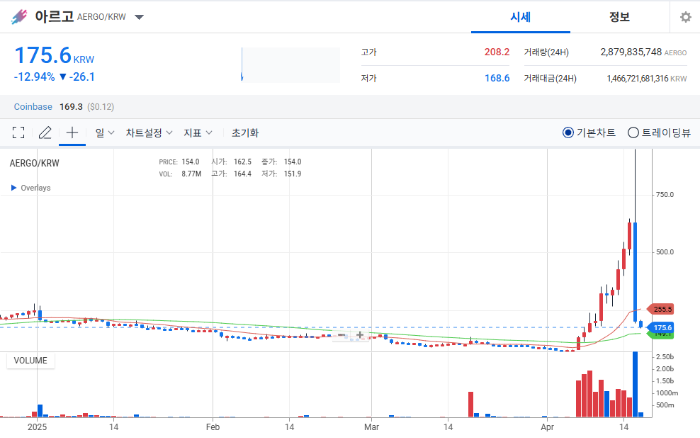The width and height of the screenshot is (700, 438).
Task: Click the mini price sparkline chart
Action: pos(290,65)
